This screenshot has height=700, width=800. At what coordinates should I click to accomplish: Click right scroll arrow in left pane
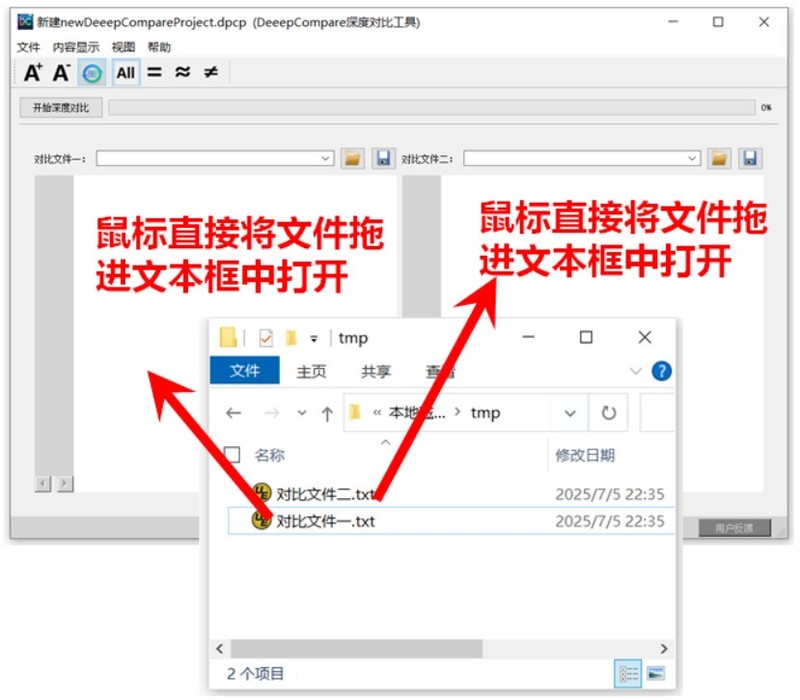65,484
